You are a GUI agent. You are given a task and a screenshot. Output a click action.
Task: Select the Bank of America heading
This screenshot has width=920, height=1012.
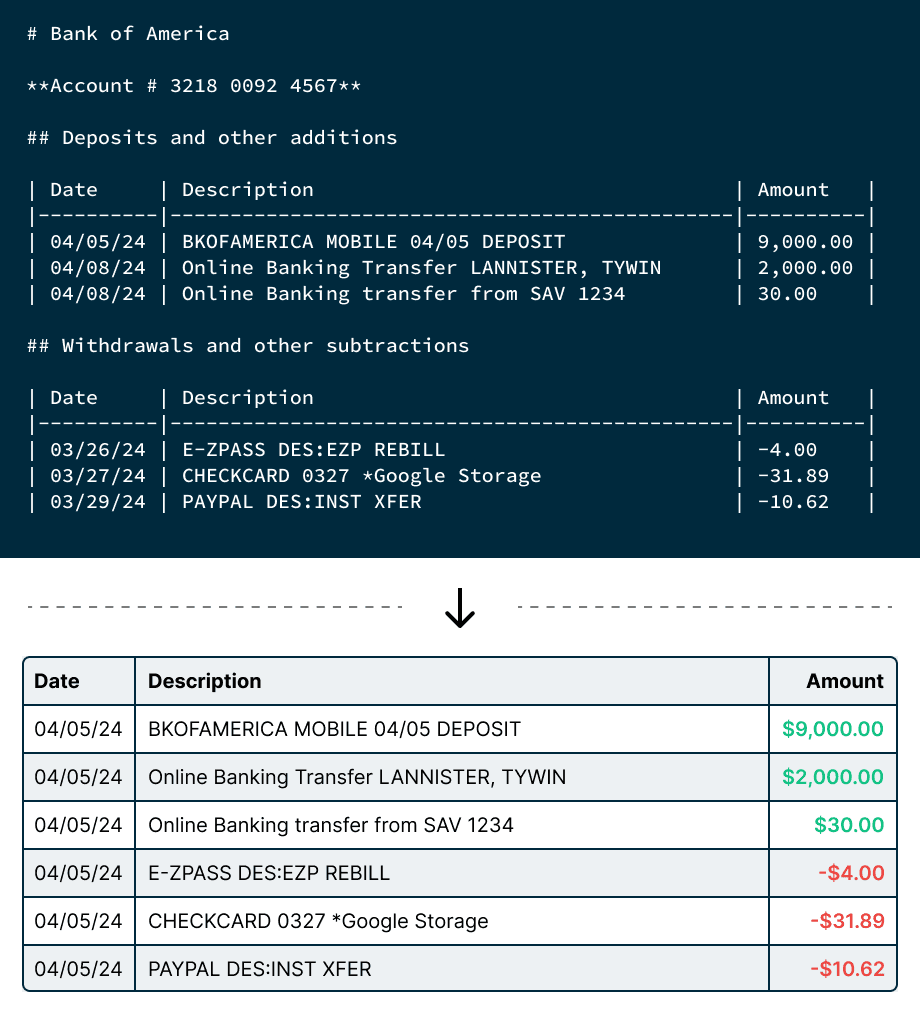point(128,33)
